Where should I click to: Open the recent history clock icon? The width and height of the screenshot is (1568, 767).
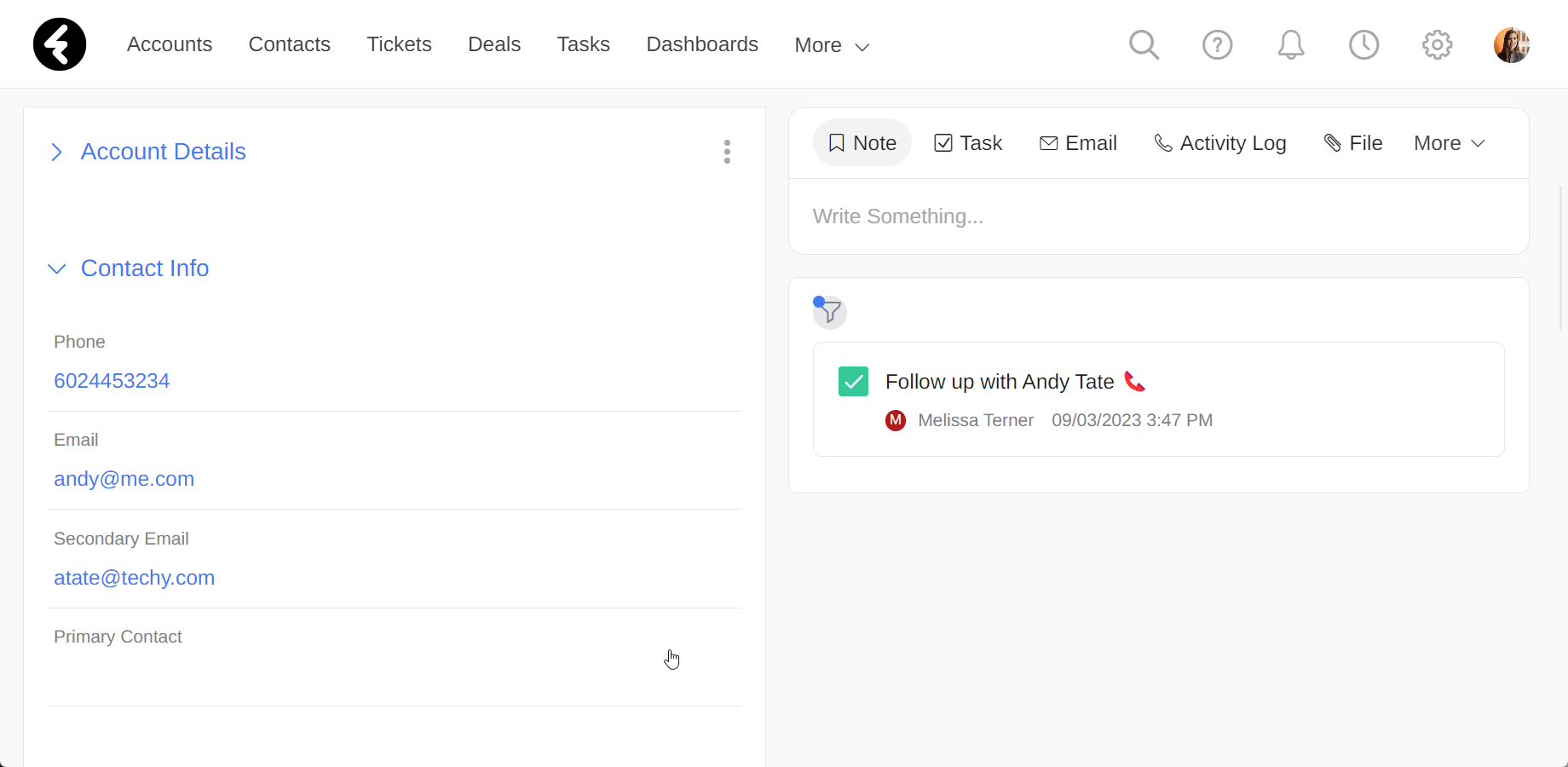coord(1363,44)
